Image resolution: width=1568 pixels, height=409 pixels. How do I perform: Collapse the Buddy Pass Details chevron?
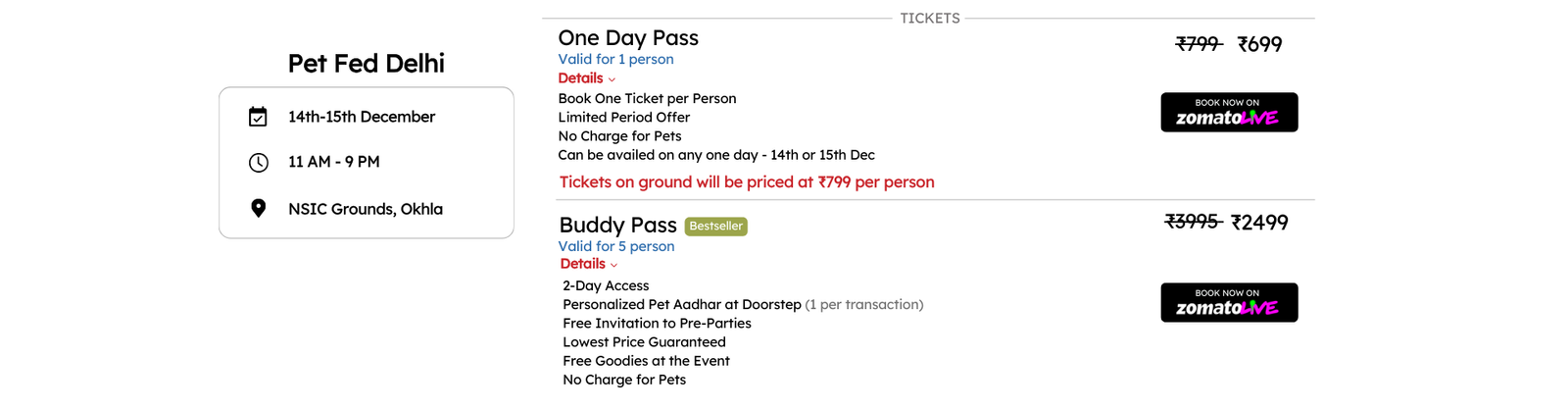tap(613, 265)
